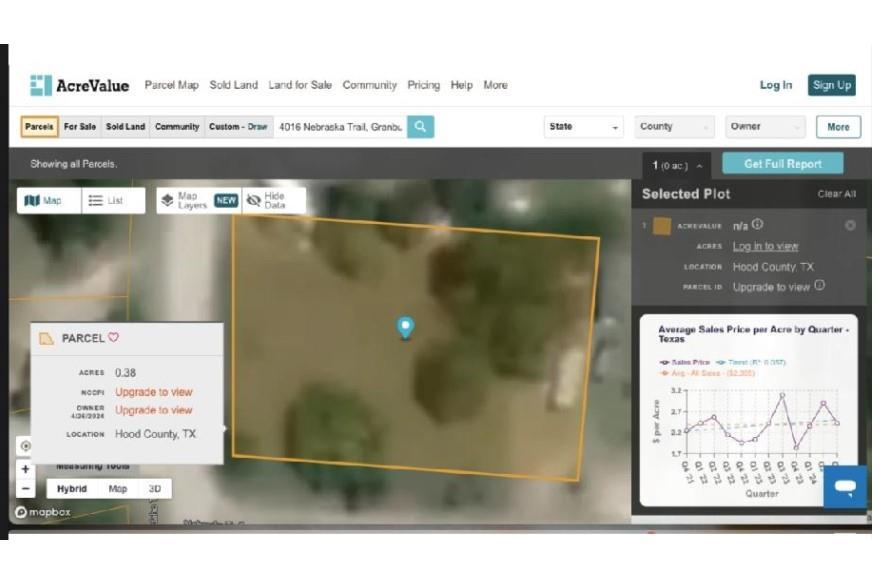Screen dimensions: 895x566
Task: Click the address search input field
Action: tap(340, 127)
